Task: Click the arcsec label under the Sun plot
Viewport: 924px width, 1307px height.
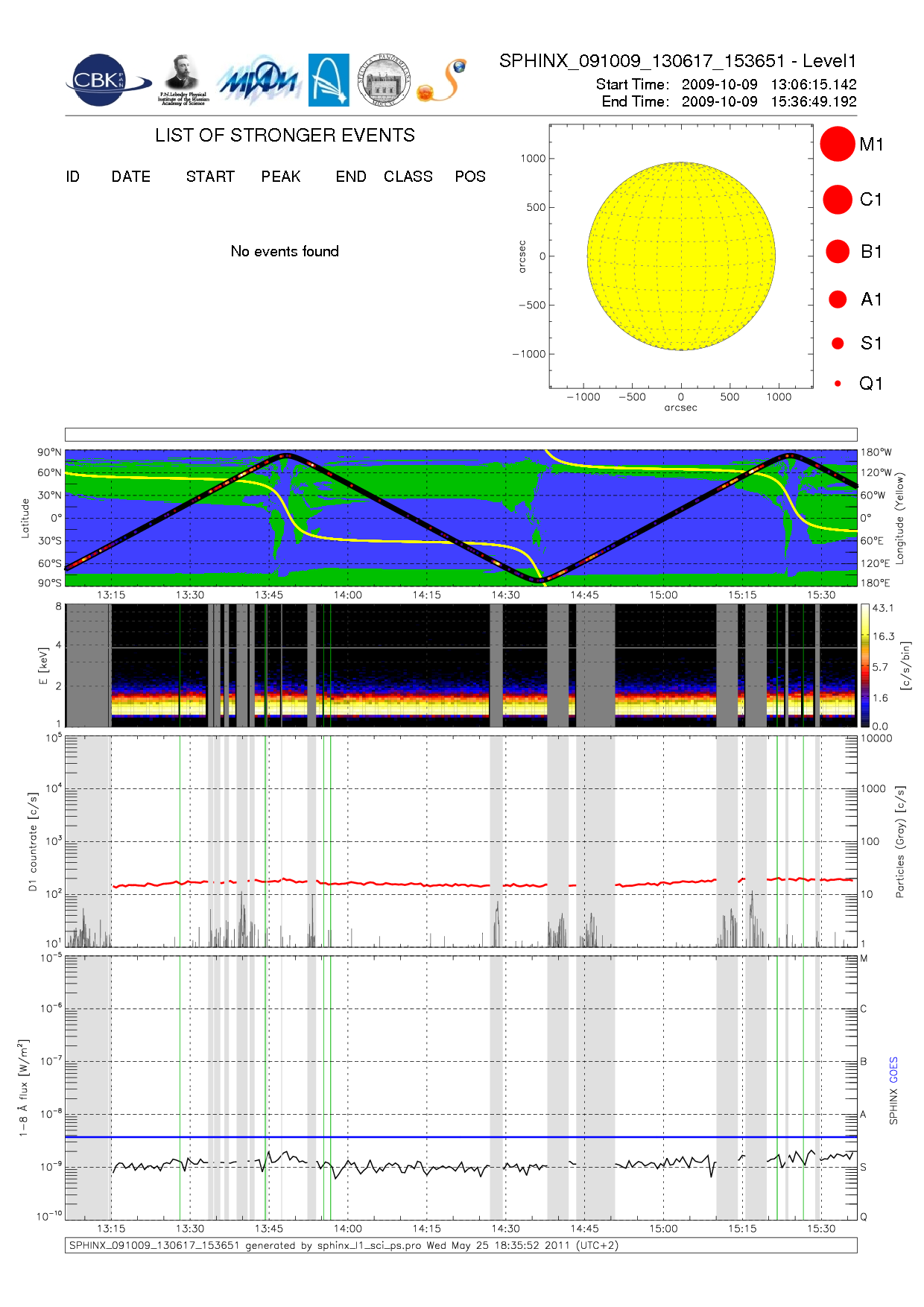Action: coord(681,408)
